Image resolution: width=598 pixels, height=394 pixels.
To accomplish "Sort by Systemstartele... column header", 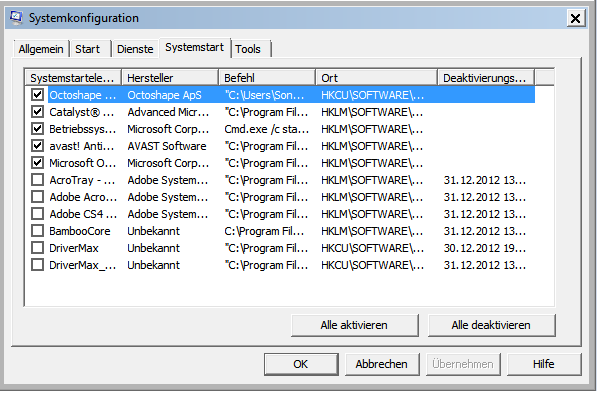I will click(72, 78).
